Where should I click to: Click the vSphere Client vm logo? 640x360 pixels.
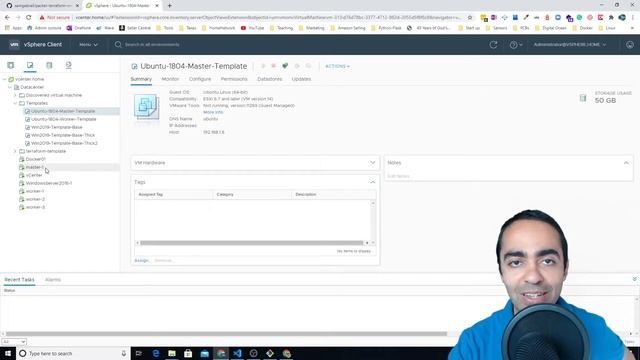tap(14, 44)
